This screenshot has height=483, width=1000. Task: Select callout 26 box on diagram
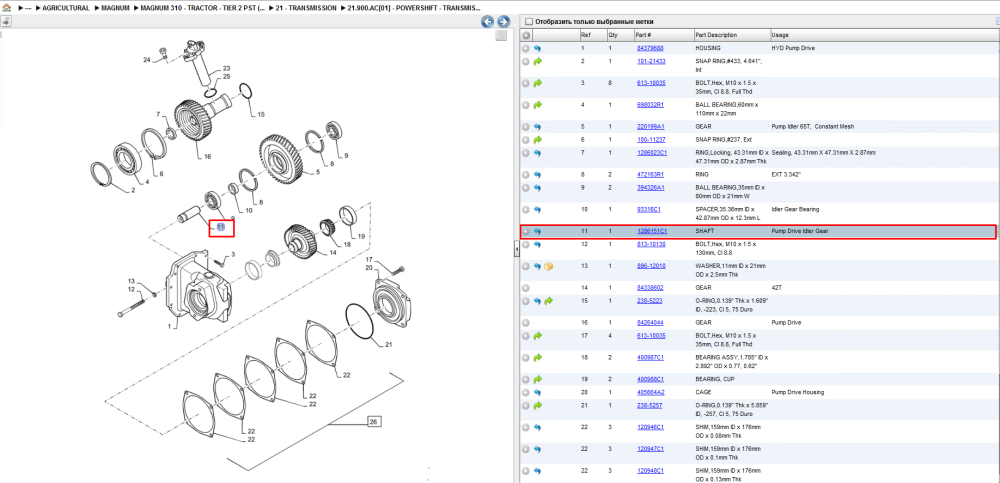click(x=374, y=421)
